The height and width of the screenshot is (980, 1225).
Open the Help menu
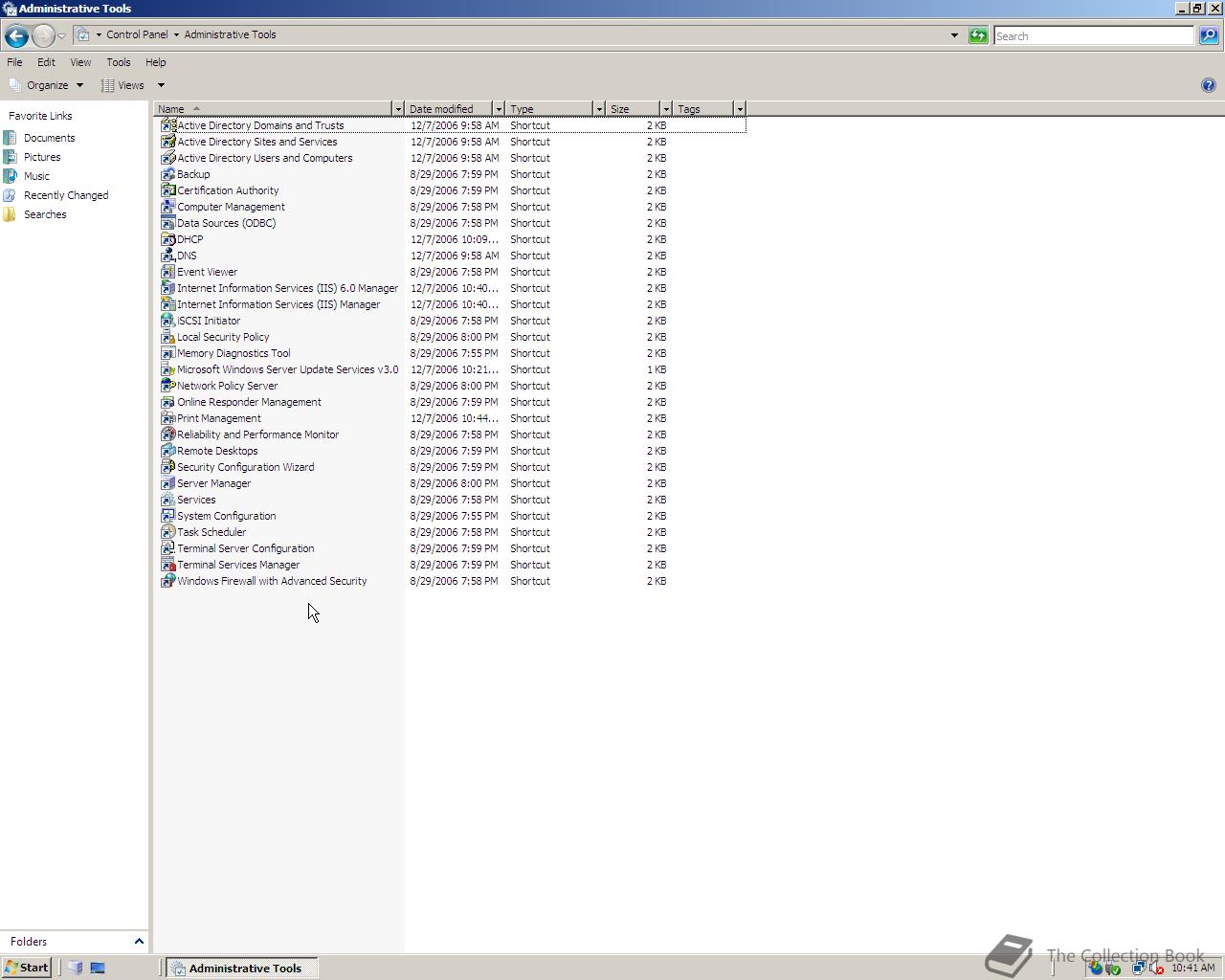pyautogui.click(x=156, y=62)
